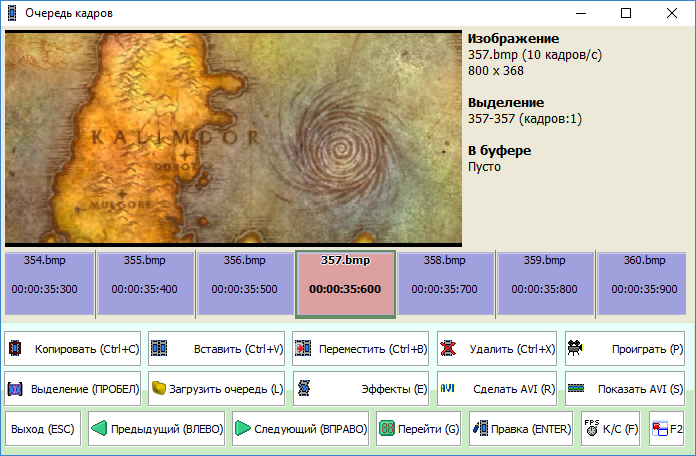
Task: Hit the red X Удалить icon
Action: (x=448, y=349)
